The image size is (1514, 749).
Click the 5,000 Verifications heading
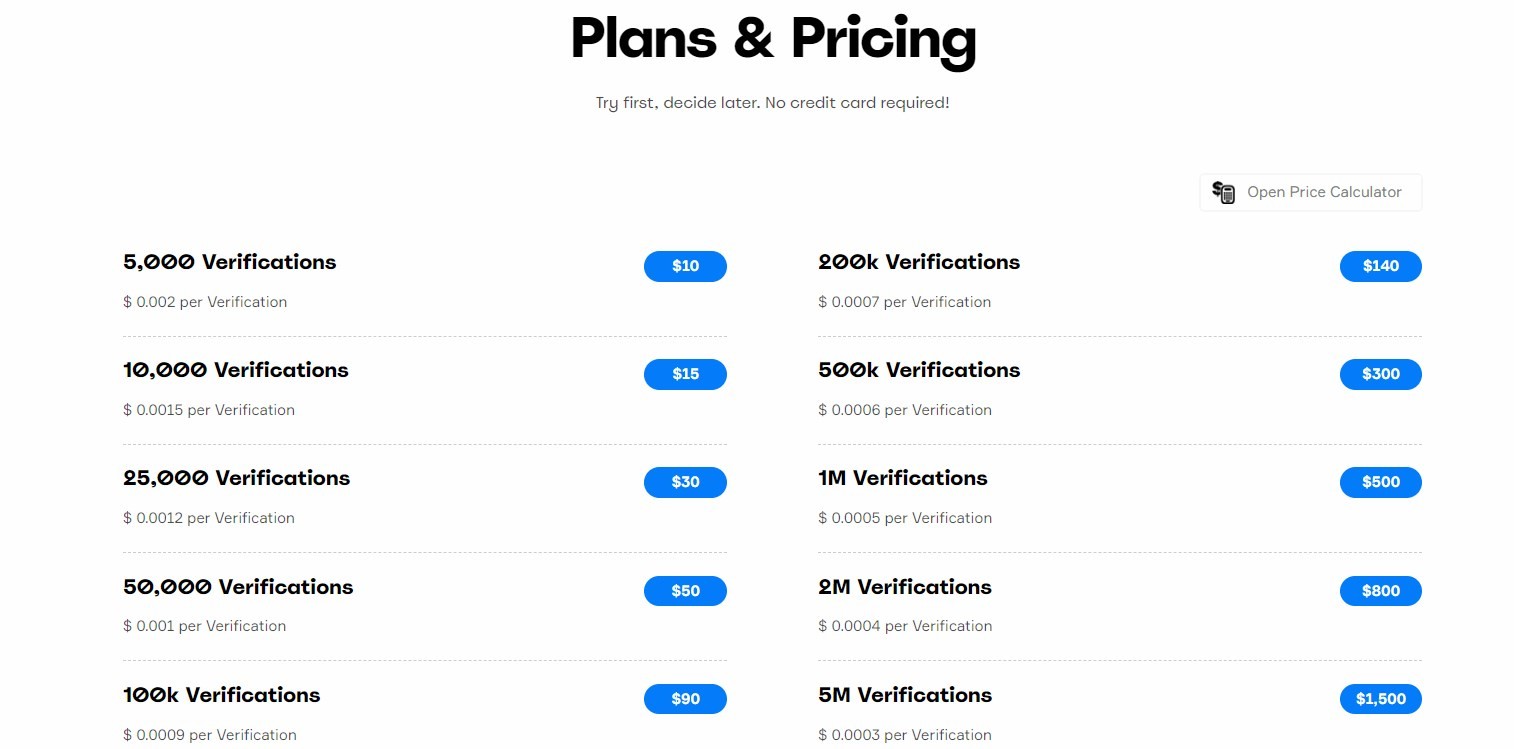click(x=230, y=262)
